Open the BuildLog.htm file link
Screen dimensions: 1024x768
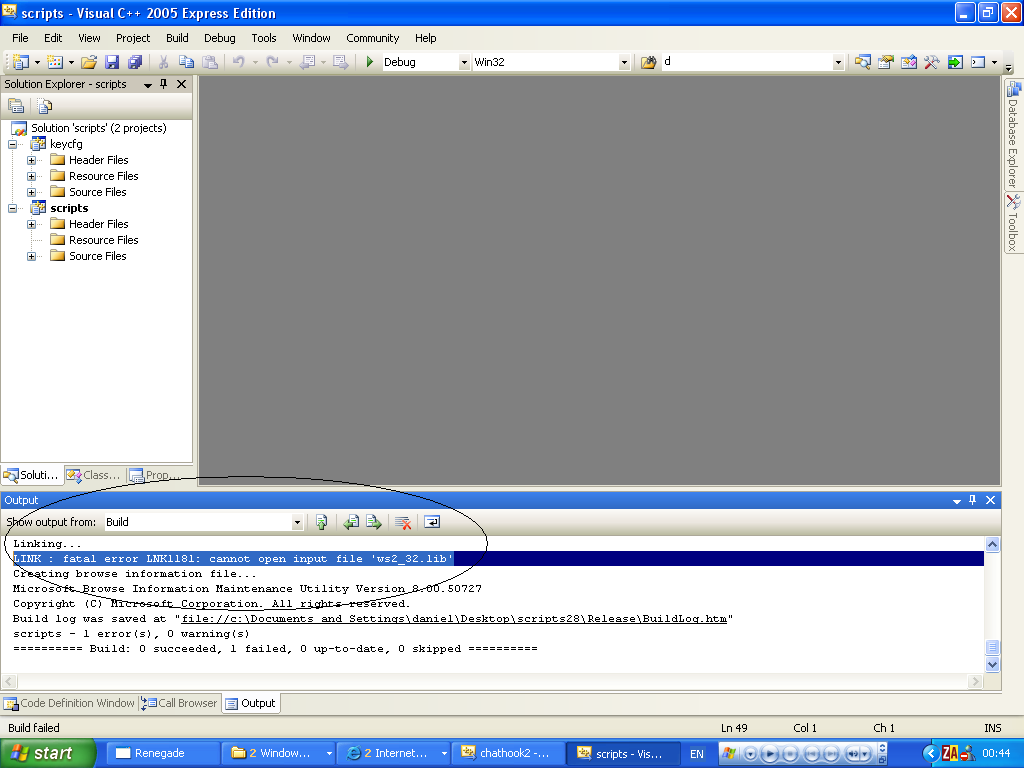[x=454, y=619]
